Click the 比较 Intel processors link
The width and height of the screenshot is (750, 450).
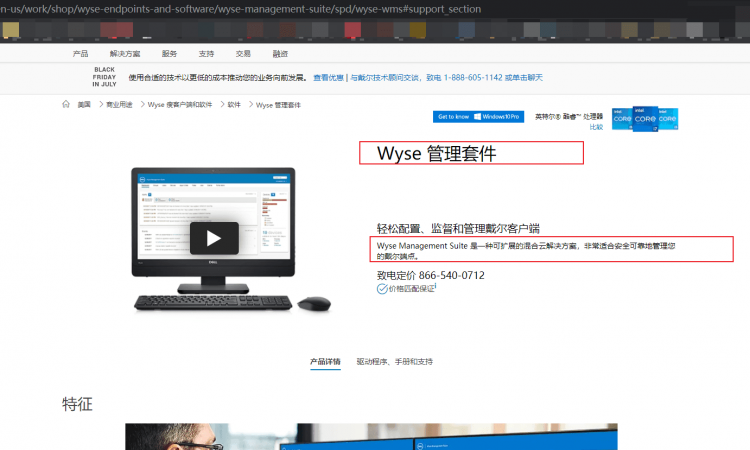pos(596,127)
